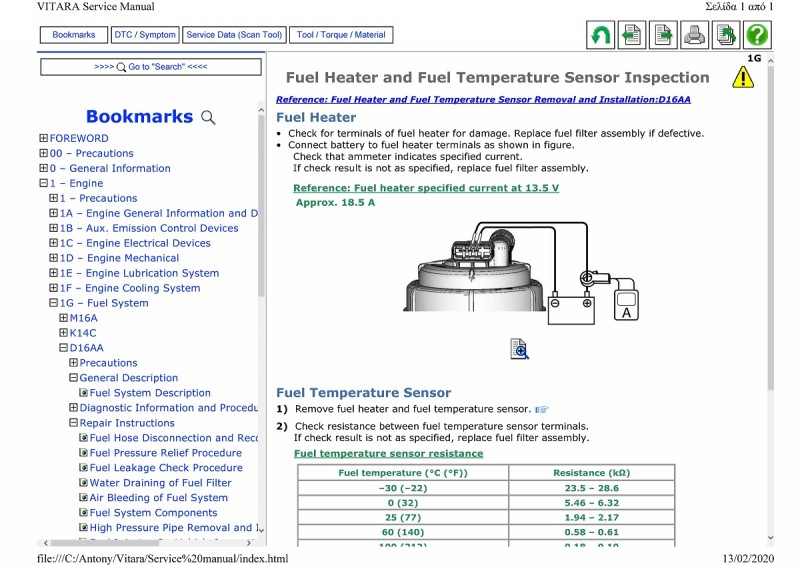This screenshot has width=800, height=565.
Task: Open Fuel Heater Removal and Installation reference link
Action: pos(483,100)
